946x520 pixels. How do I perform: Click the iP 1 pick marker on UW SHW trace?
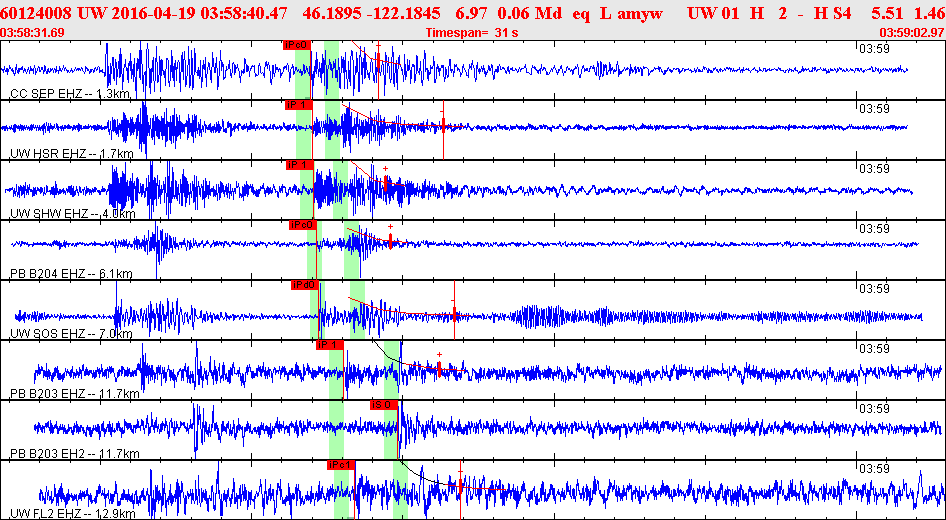299,165
